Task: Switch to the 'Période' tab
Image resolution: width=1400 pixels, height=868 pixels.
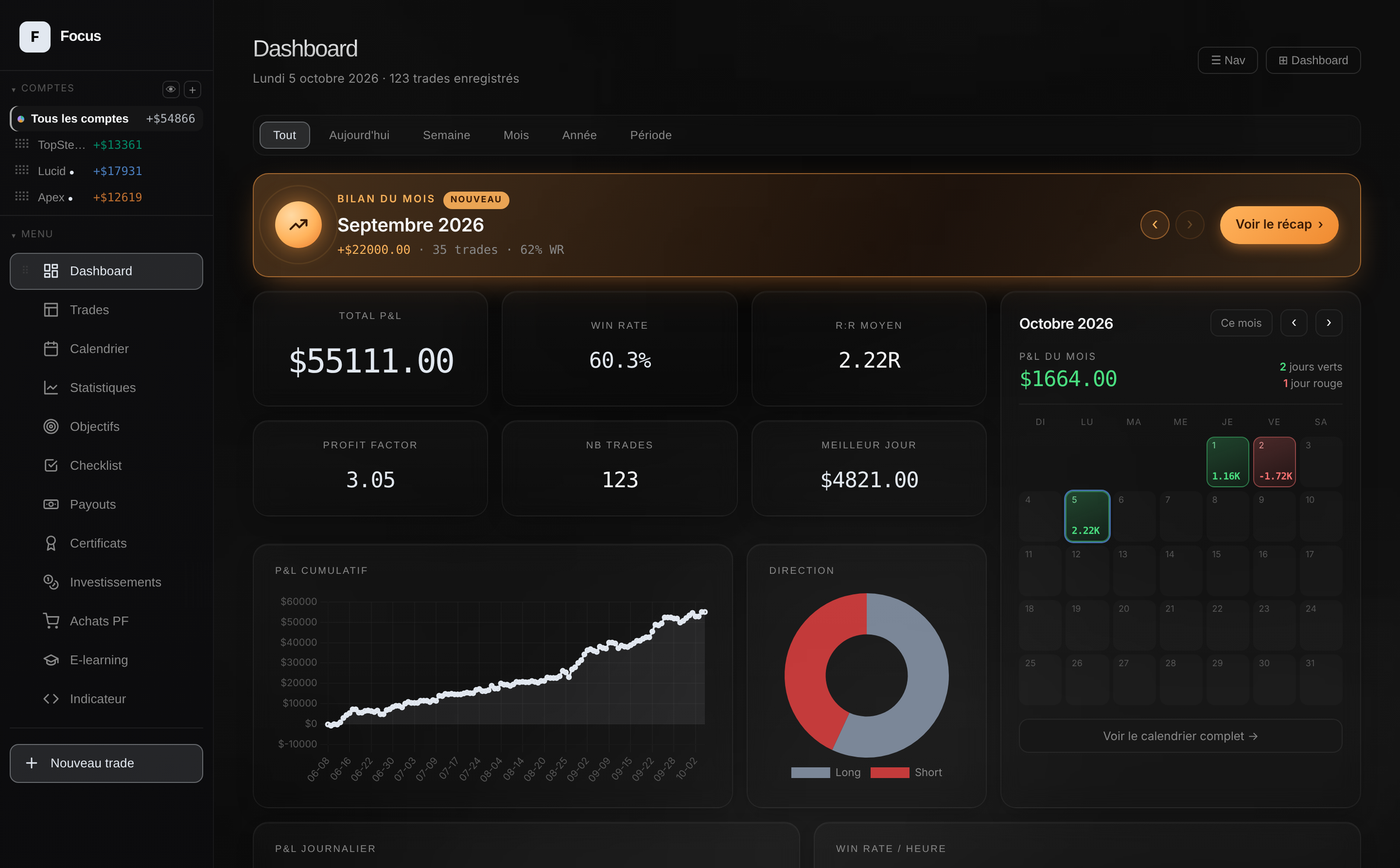Action: pyautogui.click(x=650, y=135)
